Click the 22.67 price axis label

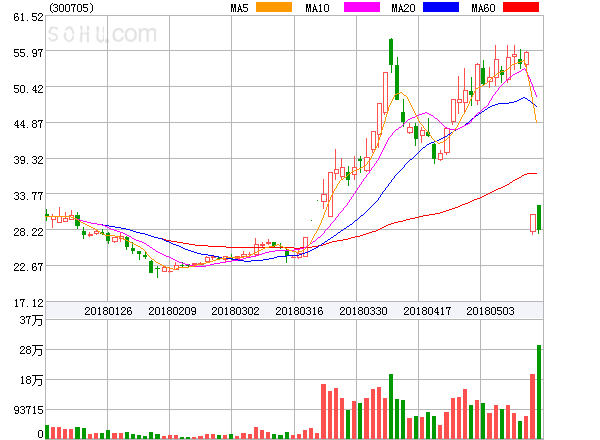28,266
